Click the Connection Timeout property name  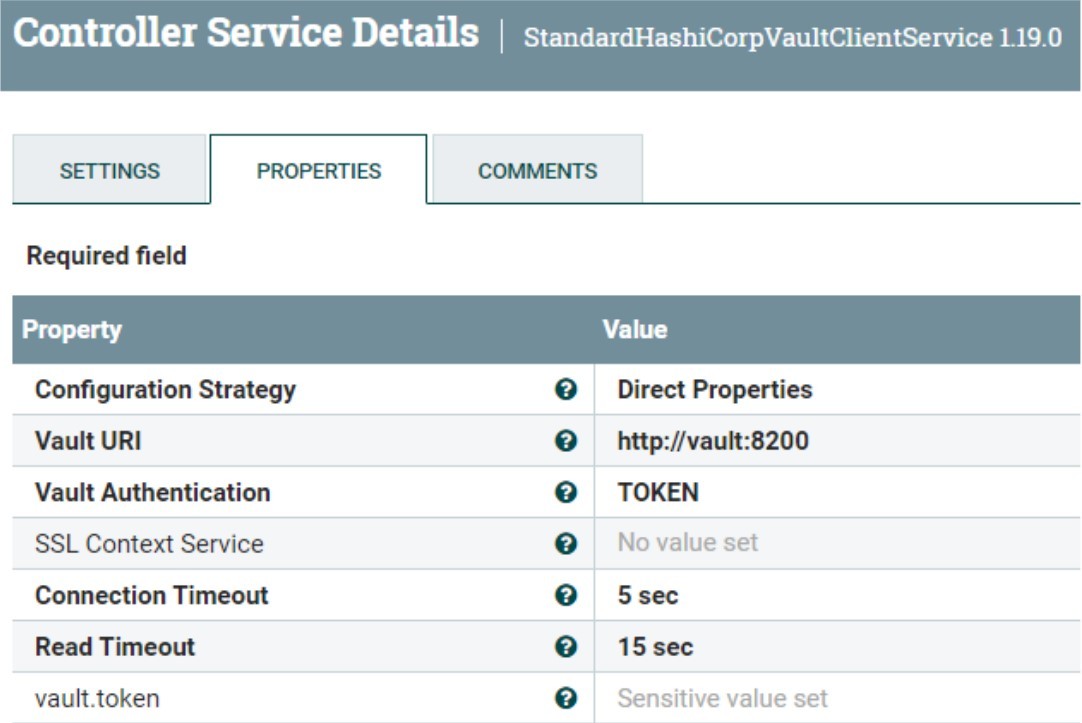pos(152,595)
